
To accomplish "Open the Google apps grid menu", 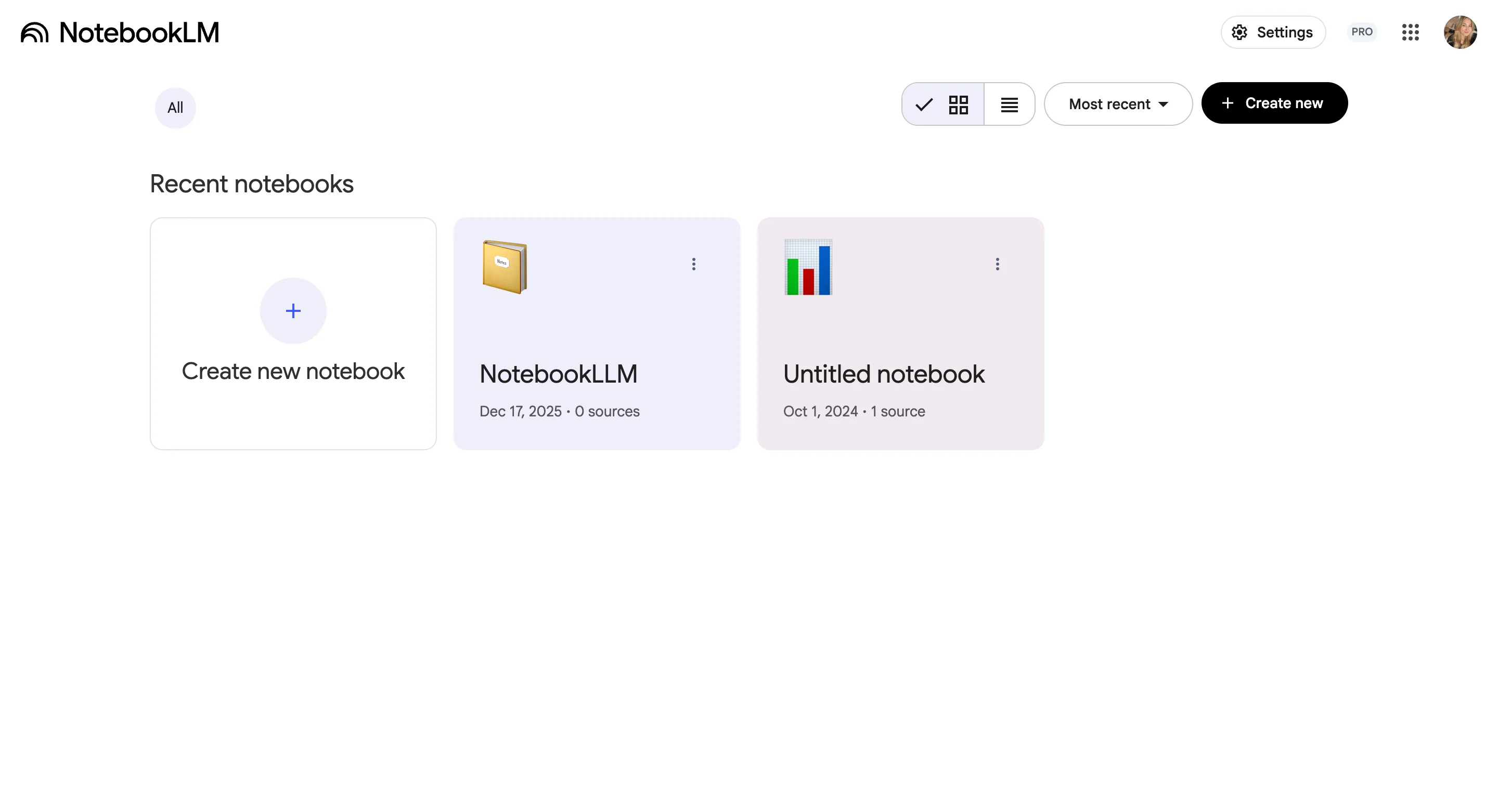I will tap(1410, 33).
